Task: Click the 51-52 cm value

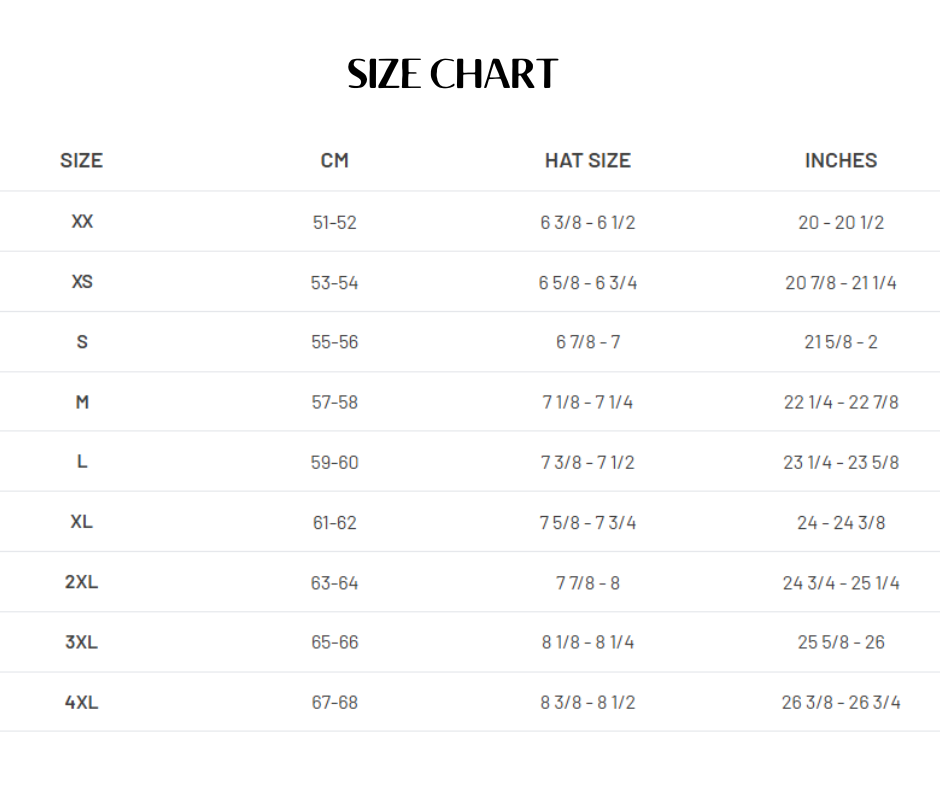Action: pyautogui.click(x=335, y=222)
